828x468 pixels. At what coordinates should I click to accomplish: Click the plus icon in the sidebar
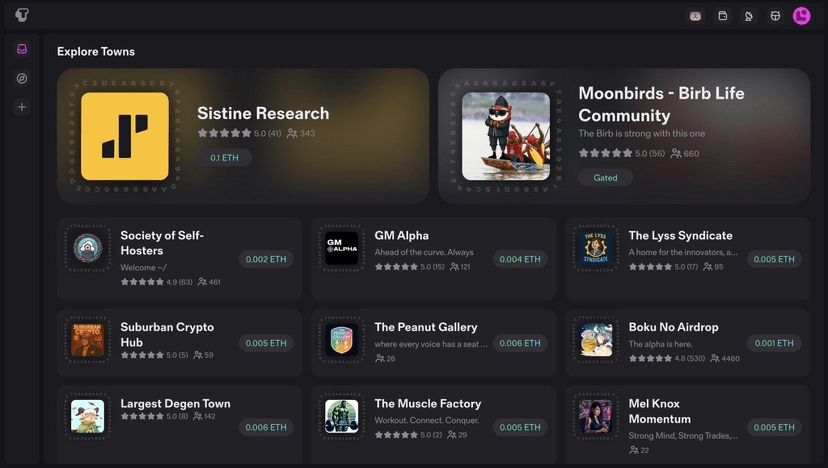[22, 107]
